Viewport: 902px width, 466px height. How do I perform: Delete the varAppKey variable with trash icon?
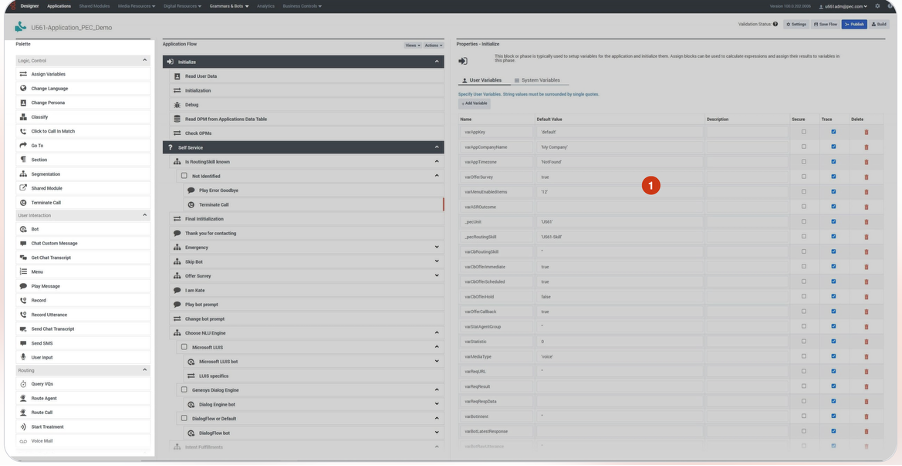tap(866, 132)
